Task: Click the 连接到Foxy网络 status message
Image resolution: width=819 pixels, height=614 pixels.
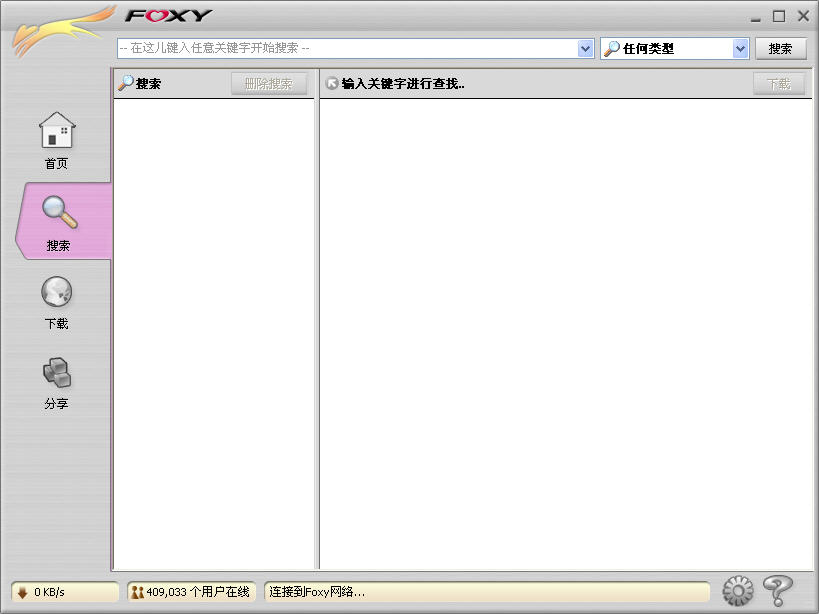Action: click(317, 592)
